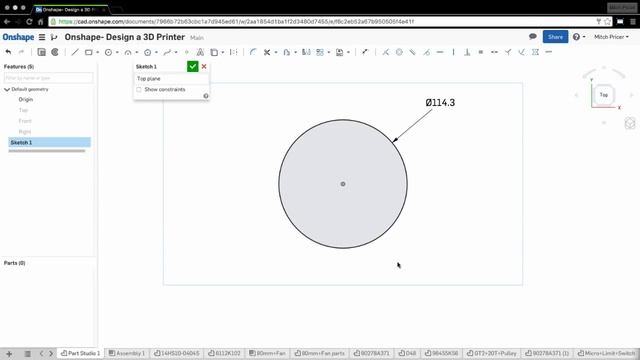Click the Ø114.3 diameter dimension

(440, 103)
